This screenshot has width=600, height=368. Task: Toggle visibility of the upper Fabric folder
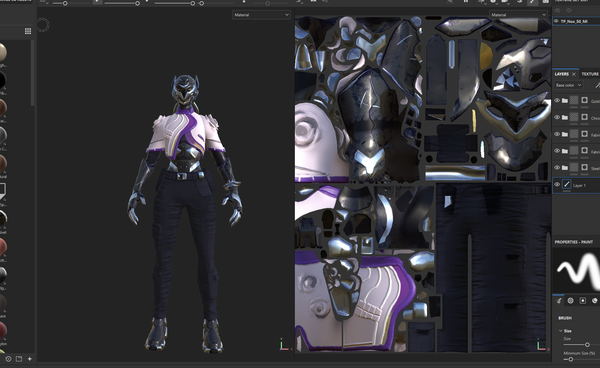557,134
